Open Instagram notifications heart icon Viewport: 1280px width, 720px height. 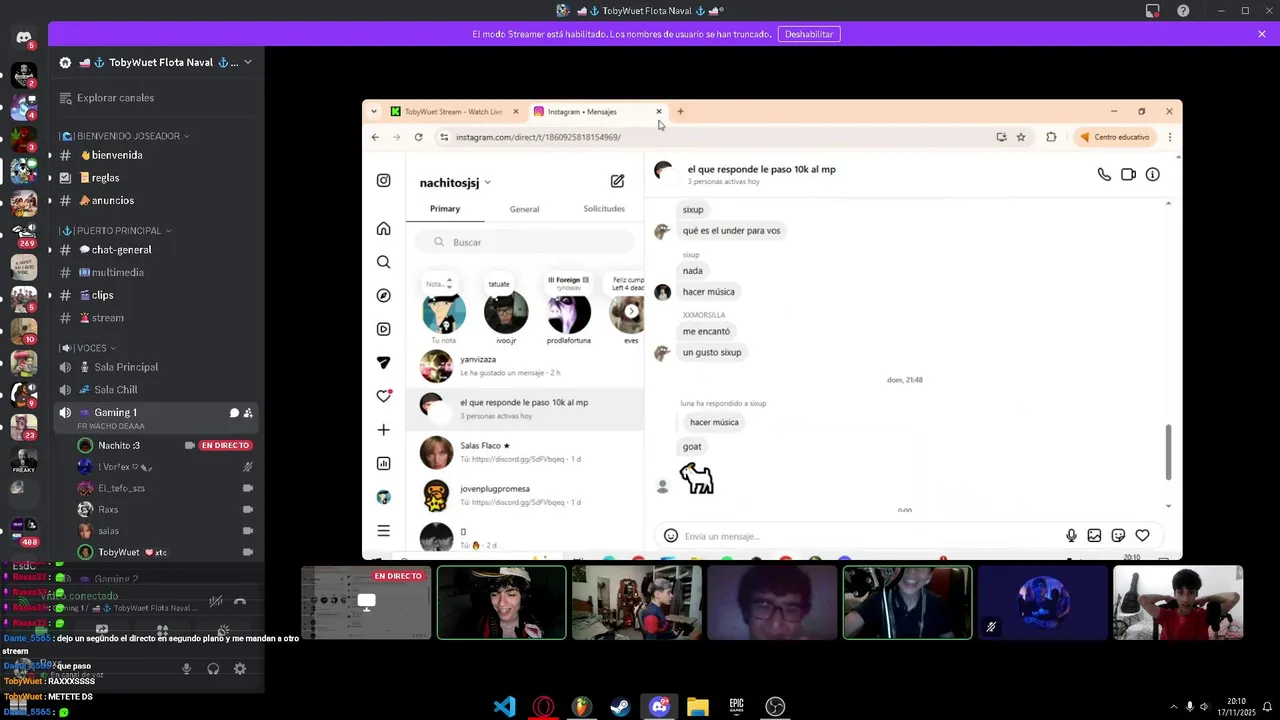(383, 396)
